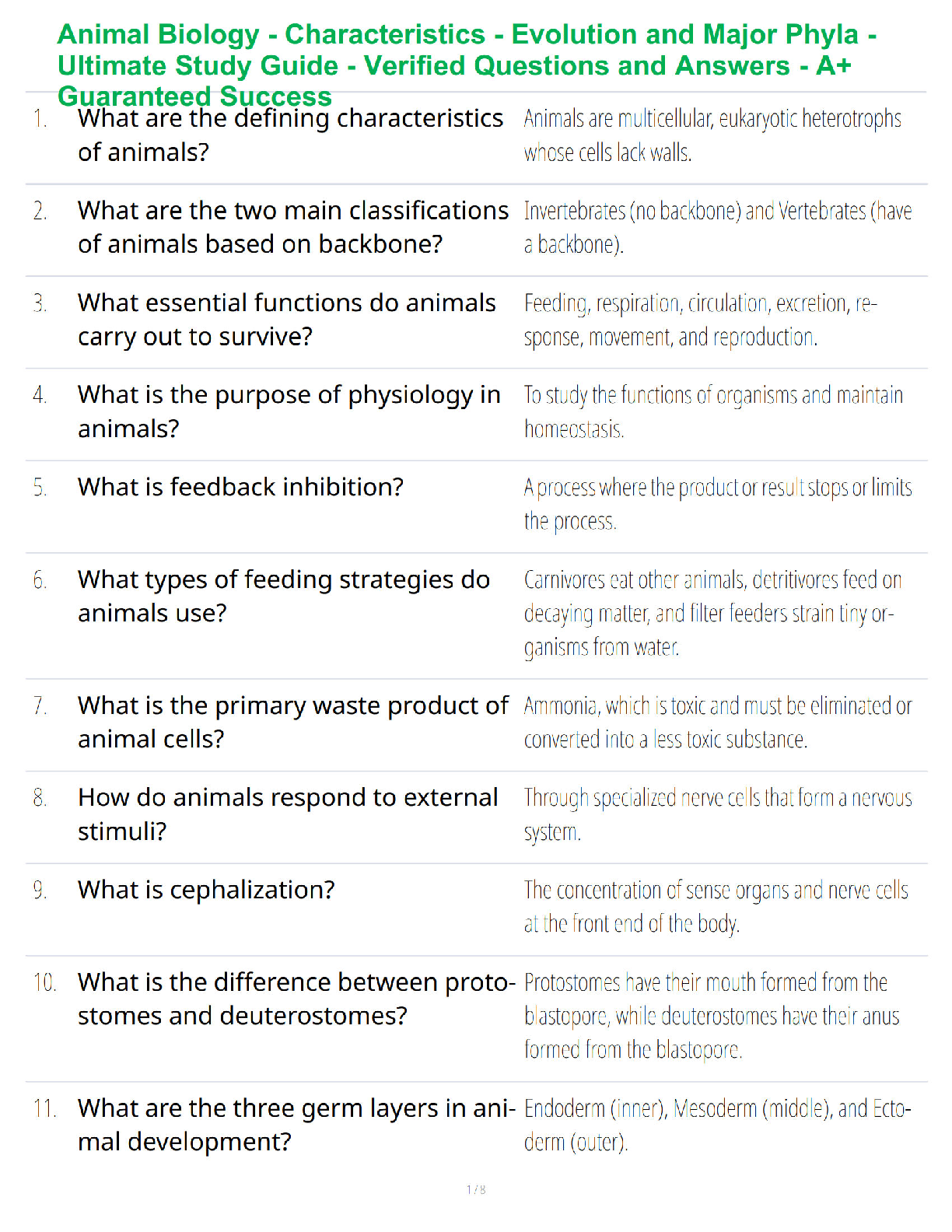Click the 1 / 8 page number indicator
This screenshot has height=1232, width=952.
click(476, 1189)
